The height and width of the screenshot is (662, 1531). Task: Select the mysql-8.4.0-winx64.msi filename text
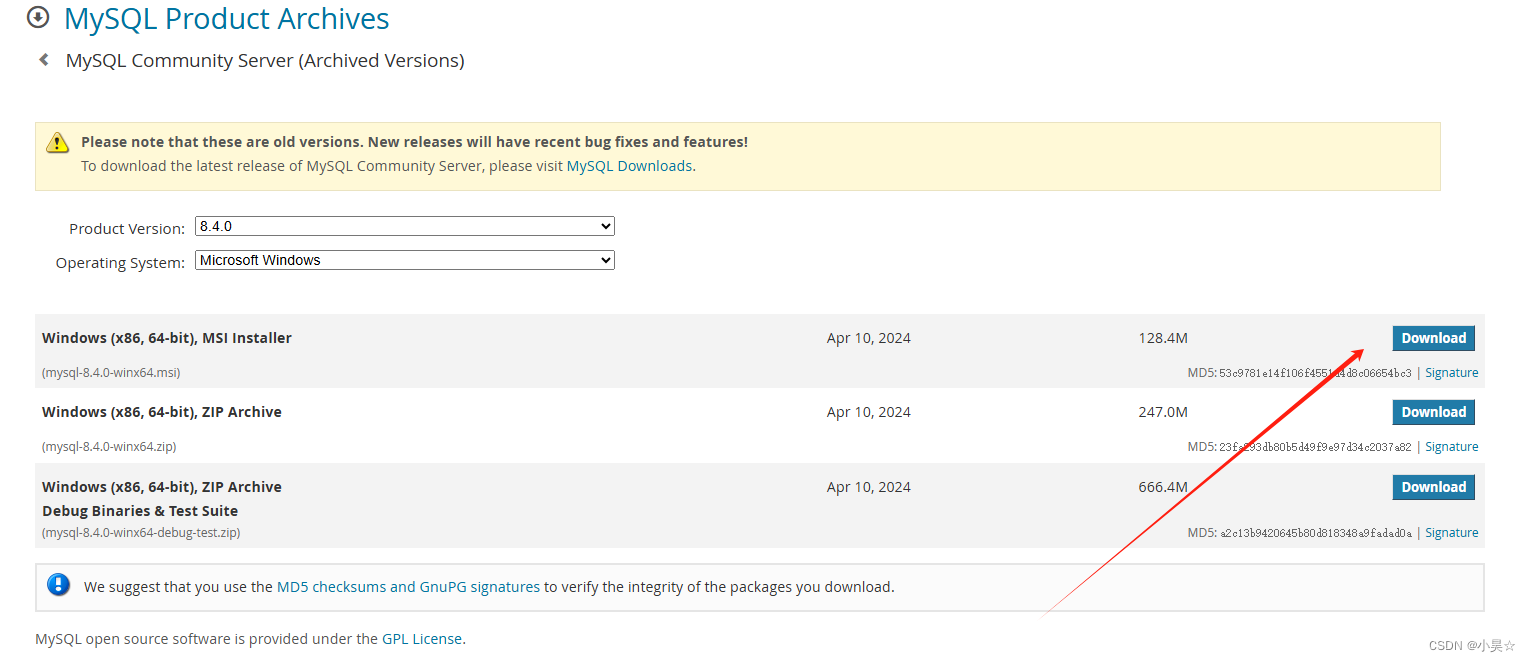coord(113,371)
